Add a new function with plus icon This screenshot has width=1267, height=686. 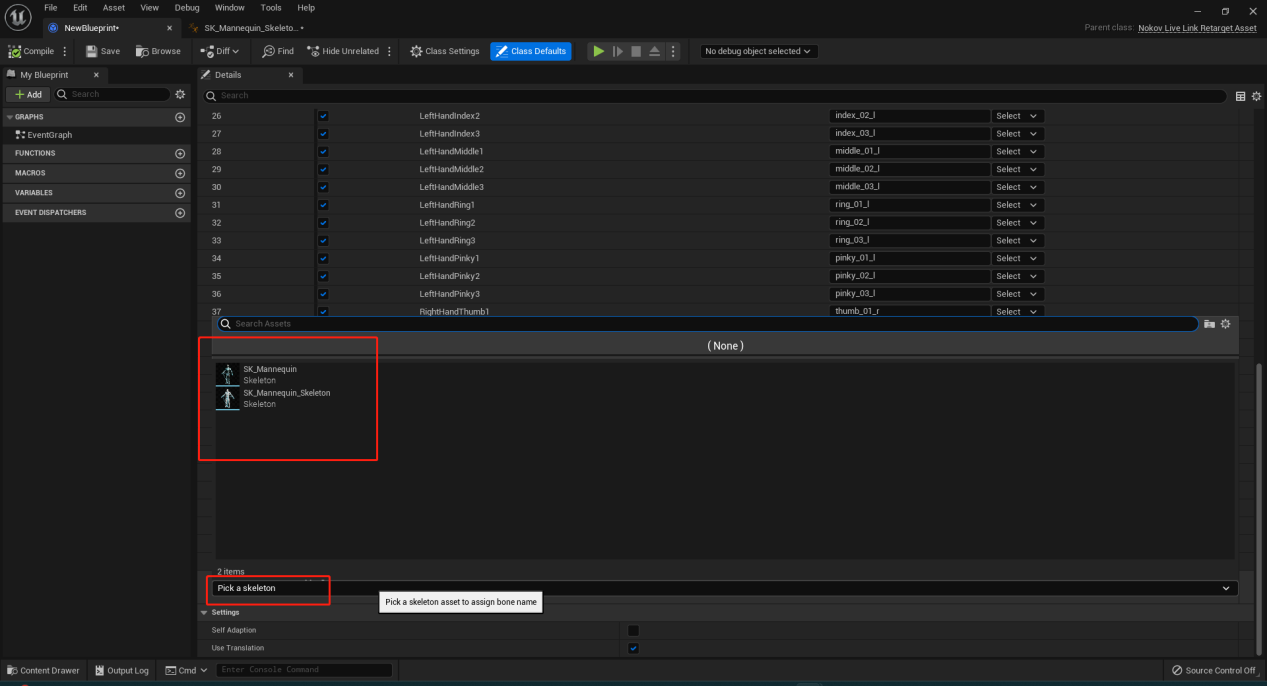180,154
